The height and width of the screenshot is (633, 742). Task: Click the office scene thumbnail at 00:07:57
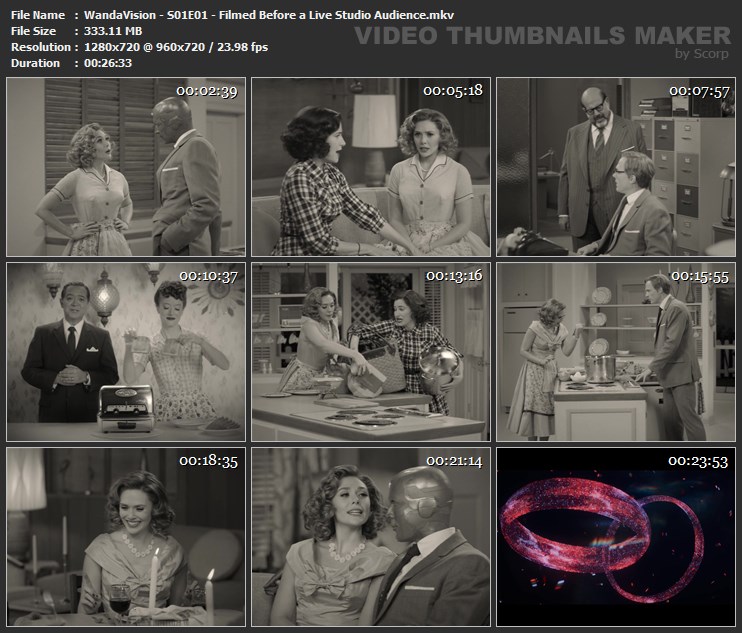click(x=616, y=167)
